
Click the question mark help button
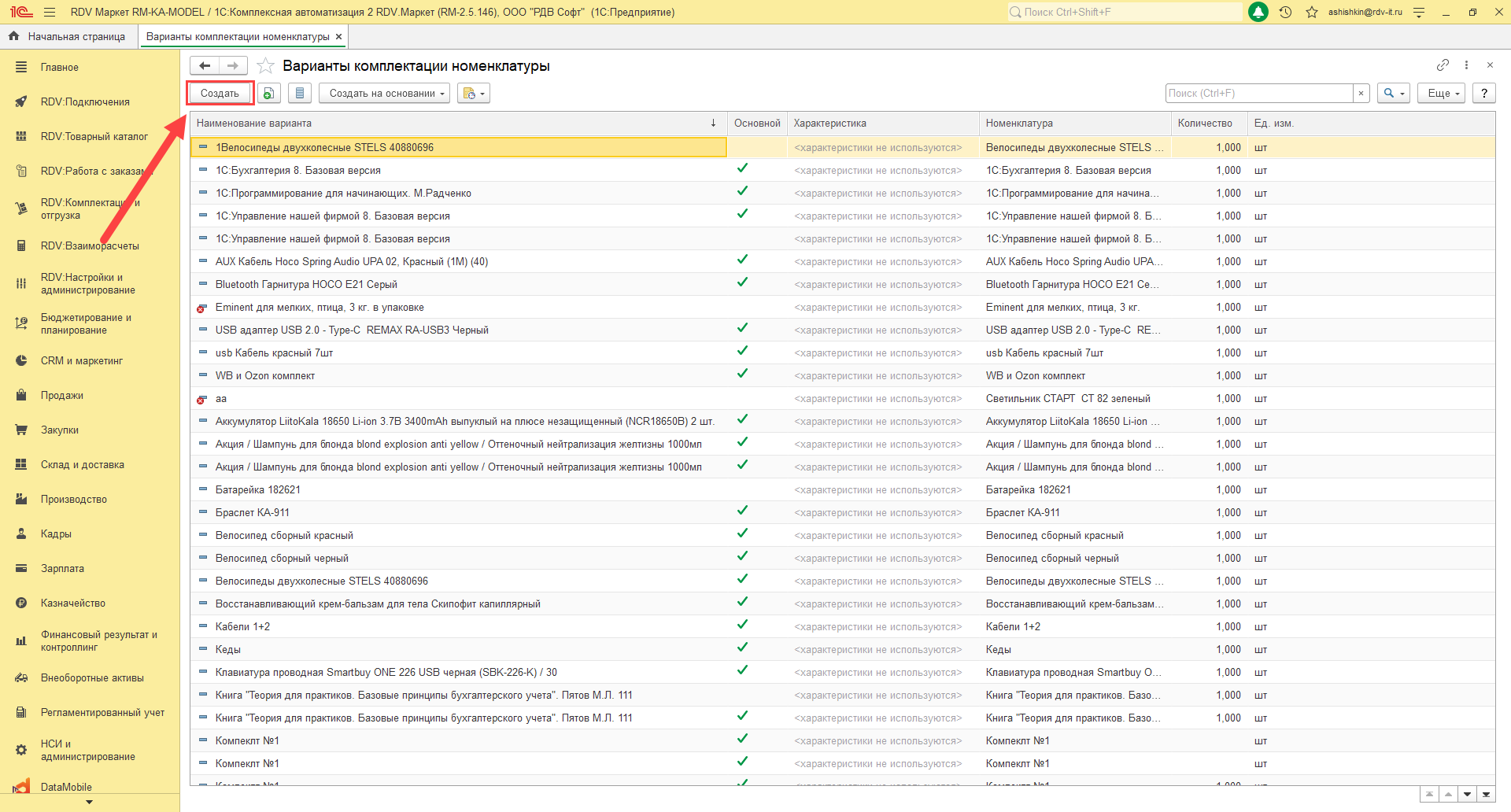click(x=1483, y=94)
